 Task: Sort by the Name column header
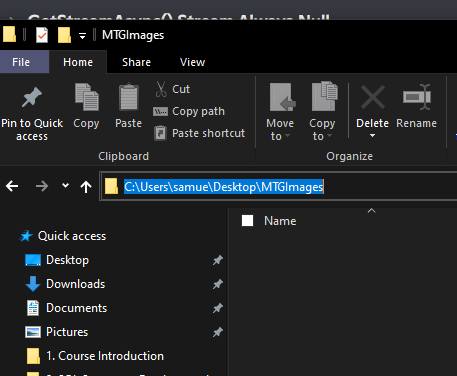pos(280,221)
